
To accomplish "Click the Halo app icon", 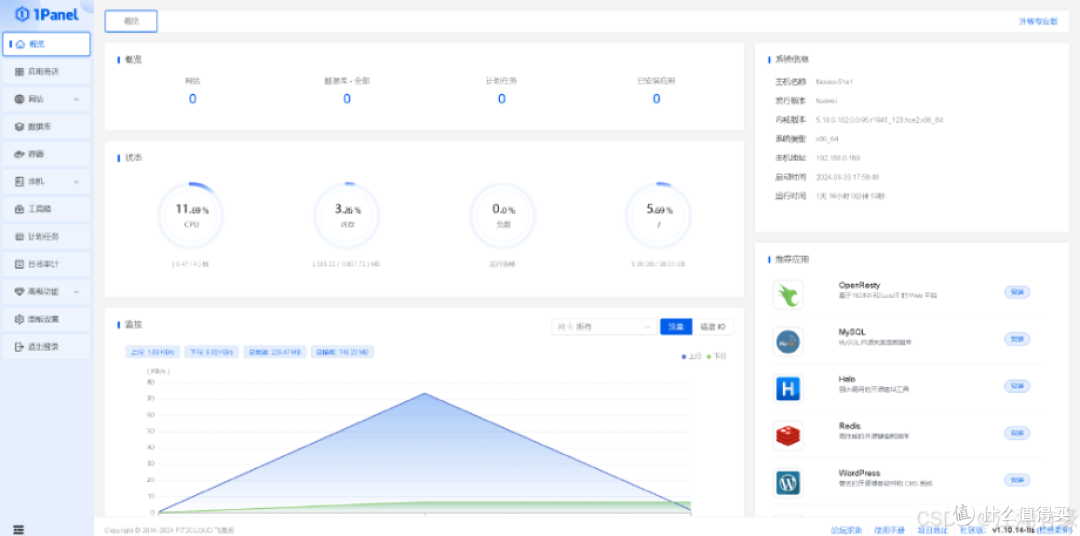I will pyautogui.click(x=788, y=388).
